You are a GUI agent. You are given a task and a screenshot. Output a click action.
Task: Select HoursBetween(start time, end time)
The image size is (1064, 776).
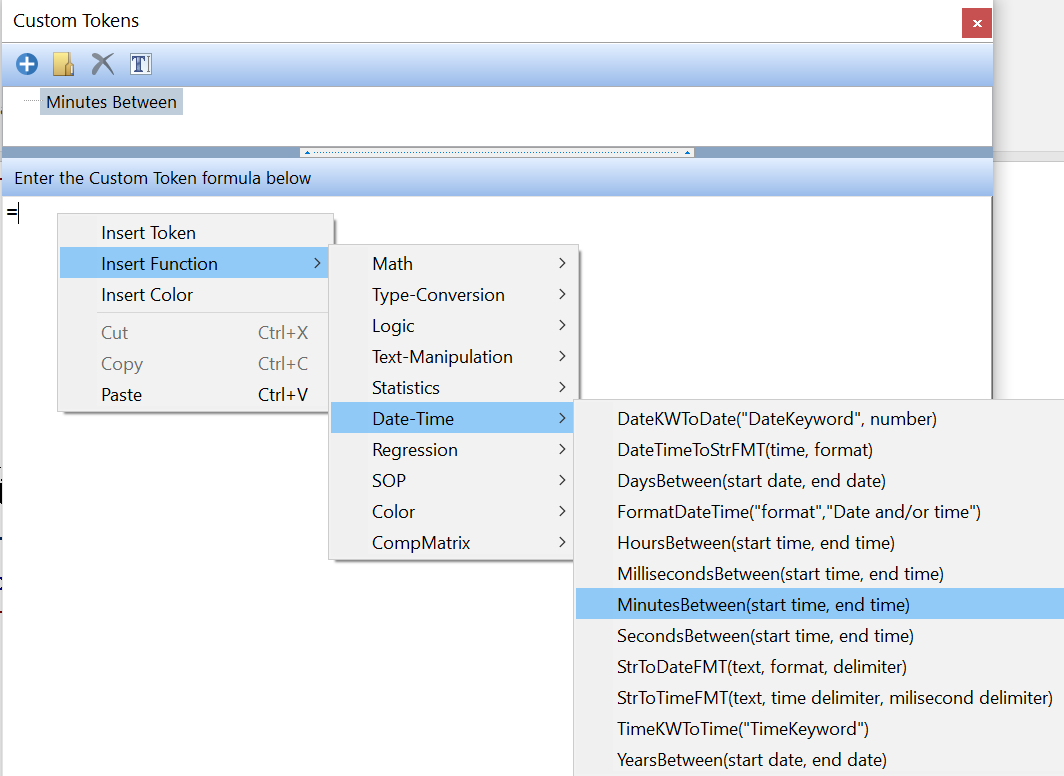point(755,543)
